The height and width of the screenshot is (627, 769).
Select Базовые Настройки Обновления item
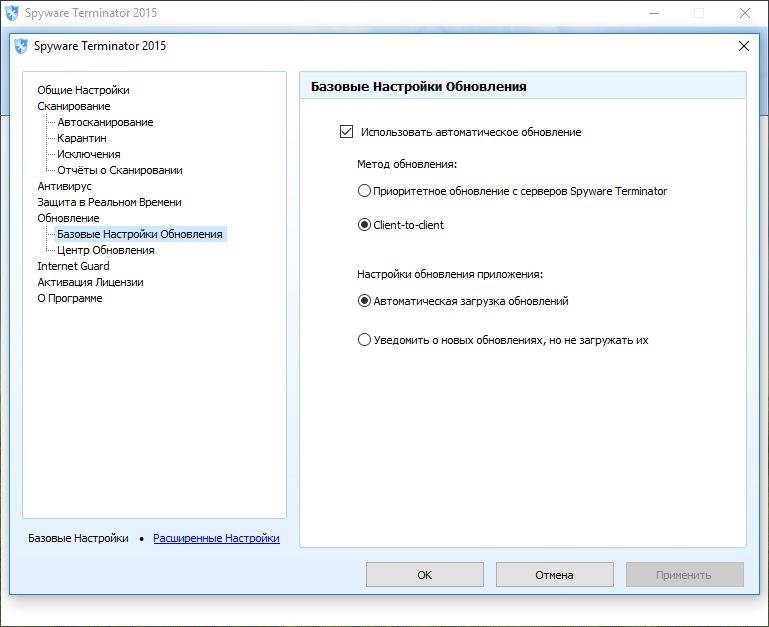pos(140,235)
